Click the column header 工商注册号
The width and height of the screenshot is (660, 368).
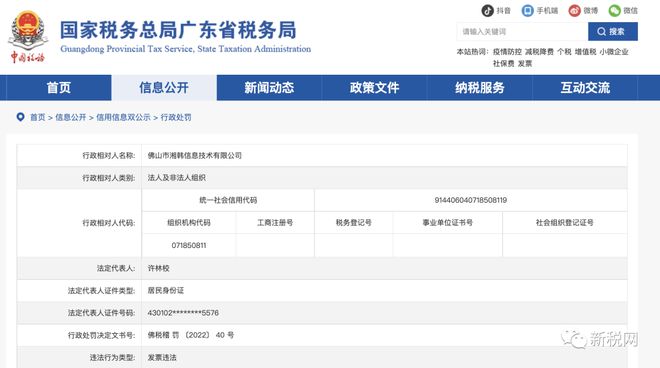(275, 223)
